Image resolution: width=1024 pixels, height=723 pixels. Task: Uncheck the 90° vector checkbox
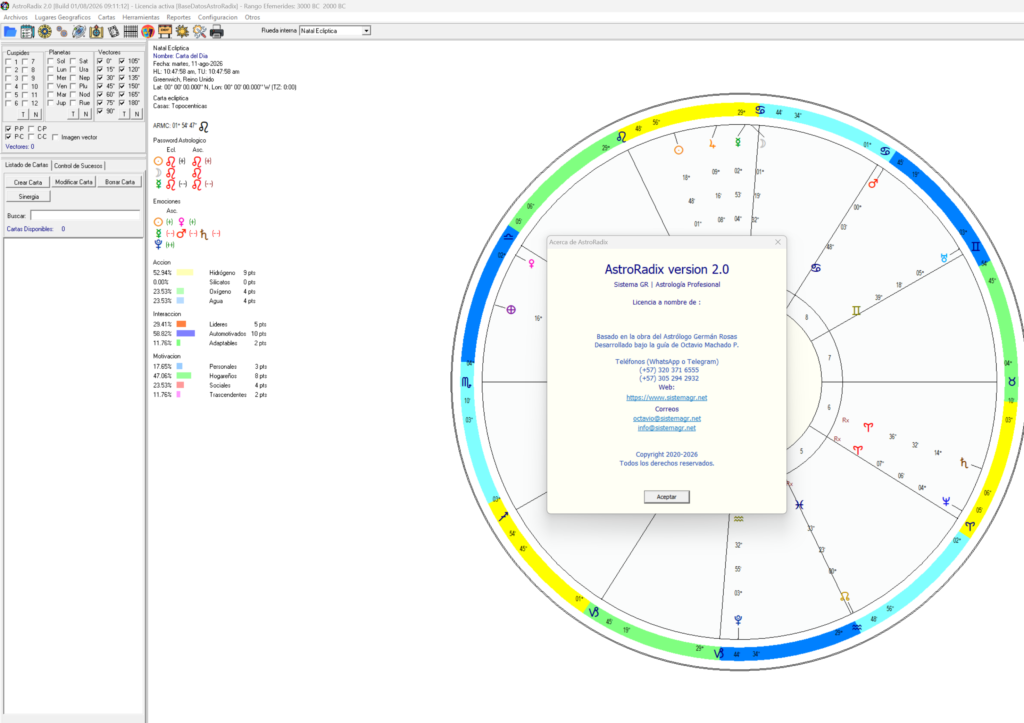tap(100, 111)
